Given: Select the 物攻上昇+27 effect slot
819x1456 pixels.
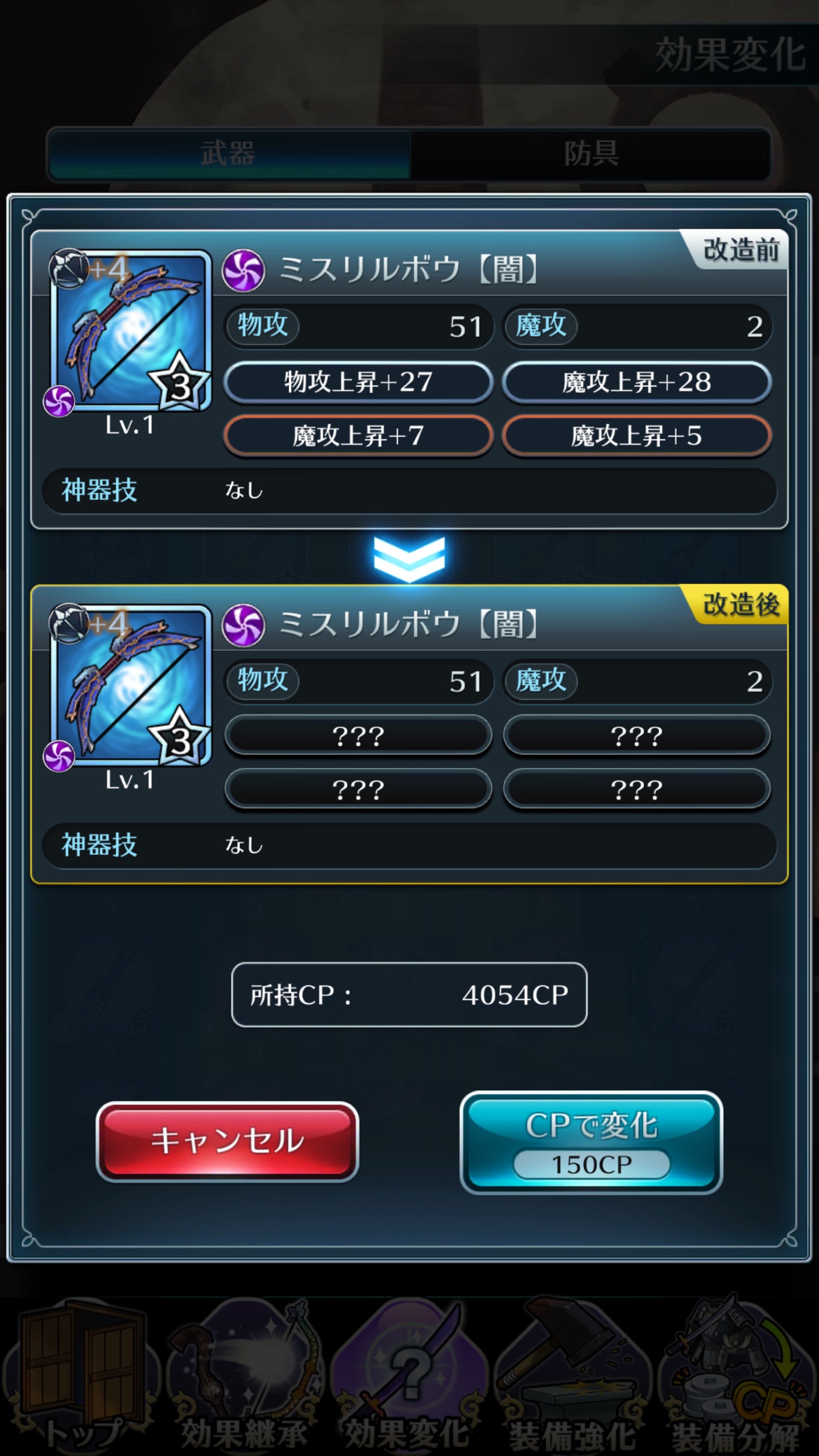Looking at the screenshot, I should (358, 382).
